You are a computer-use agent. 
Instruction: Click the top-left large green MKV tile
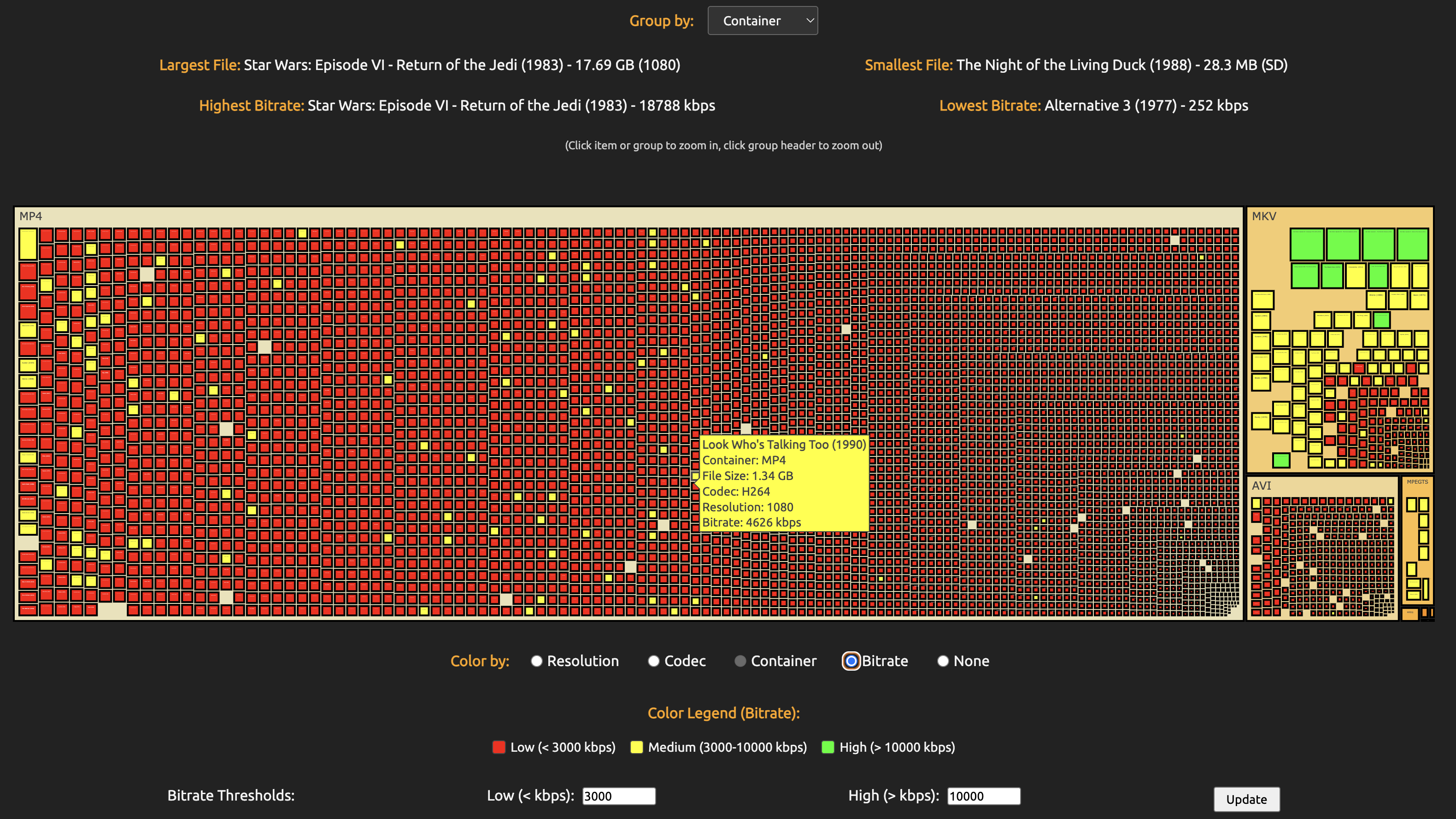pyautogui.click(x=1307, y=244)
